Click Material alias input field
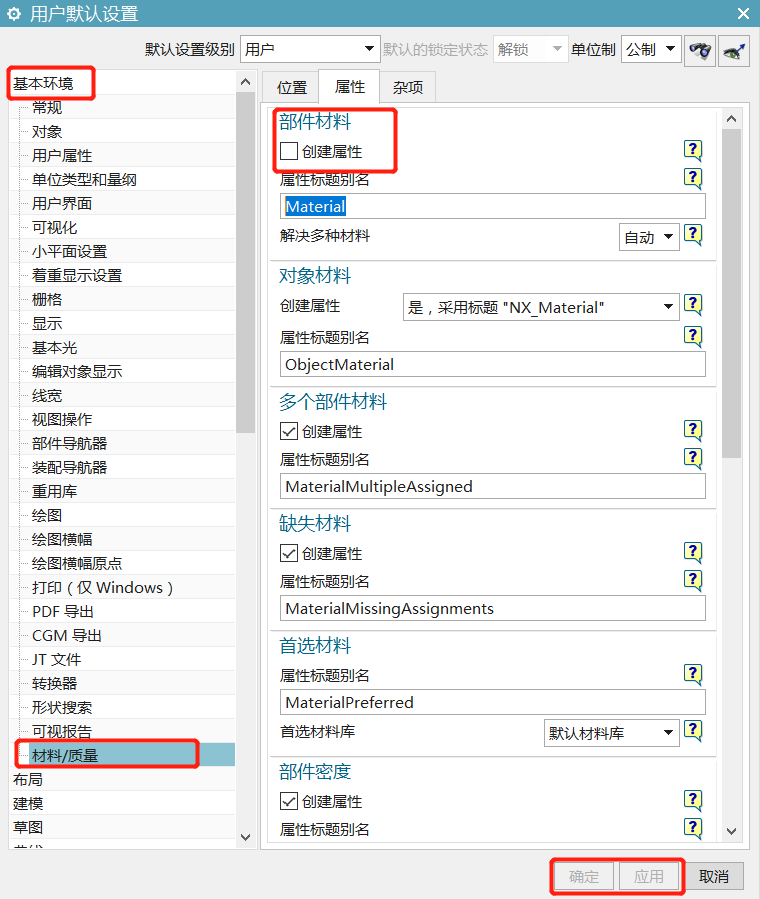This screenshot has height=899, width=760. pos(492,206)
